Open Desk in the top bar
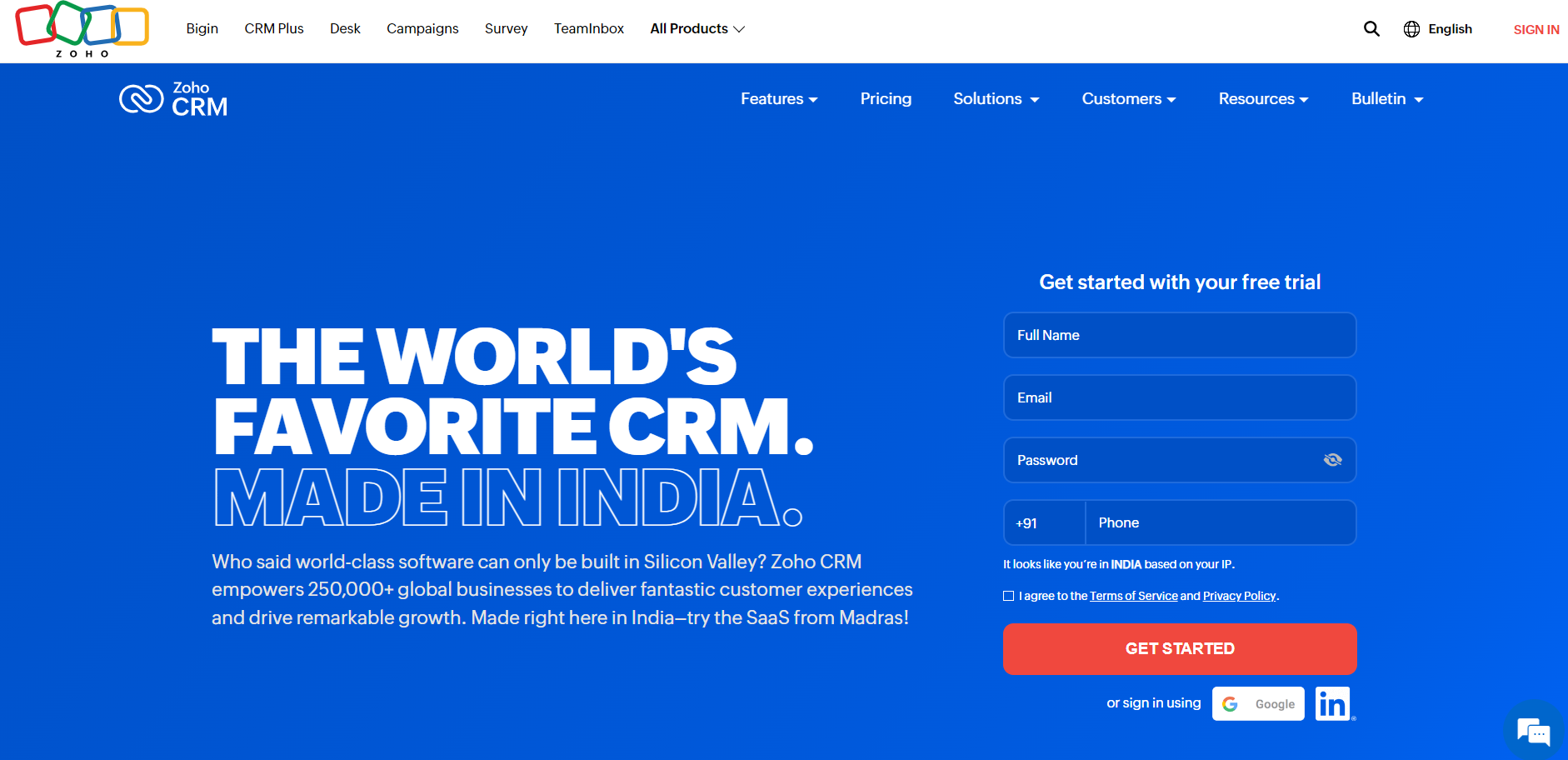 (x=345, y=29)
